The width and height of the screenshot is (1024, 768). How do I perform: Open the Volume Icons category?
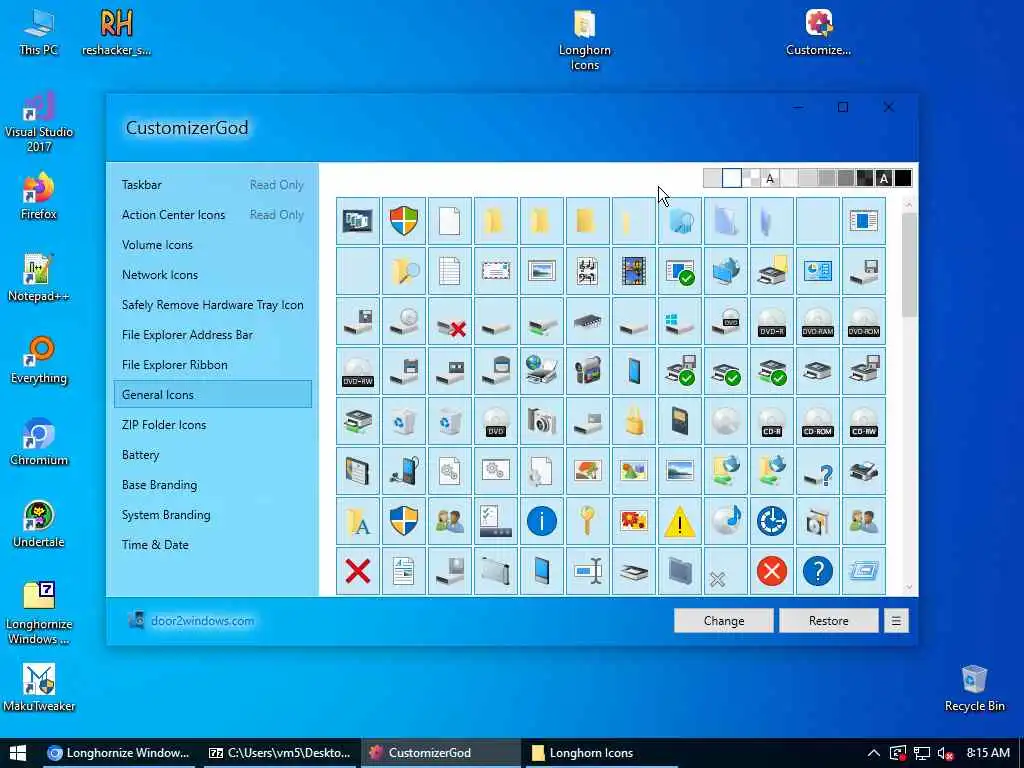click(212, 245)
